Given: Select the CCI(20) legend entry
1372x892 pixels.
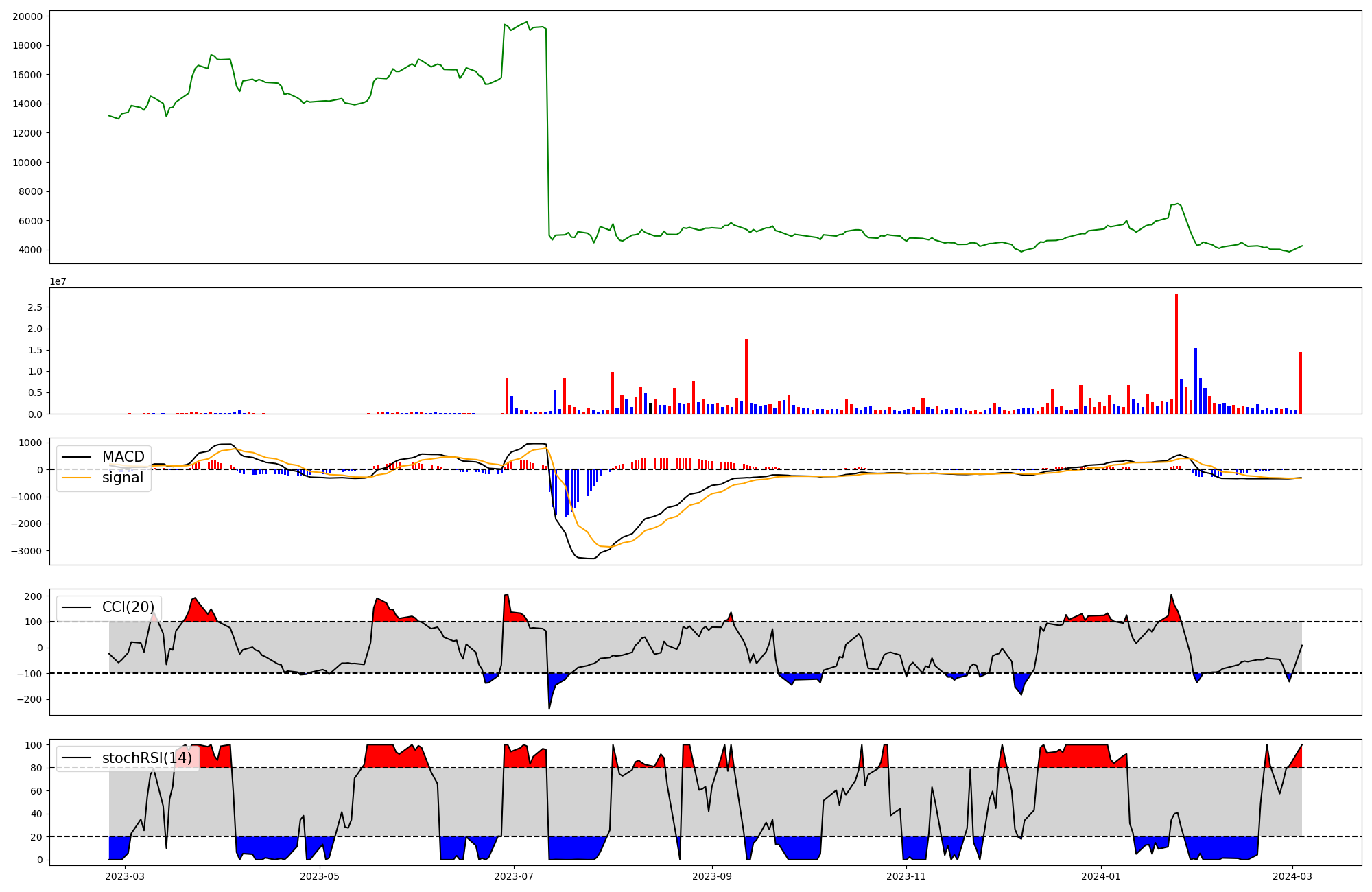Looking at the screenshot, I should pyautogui.click(x=128, y=607).
